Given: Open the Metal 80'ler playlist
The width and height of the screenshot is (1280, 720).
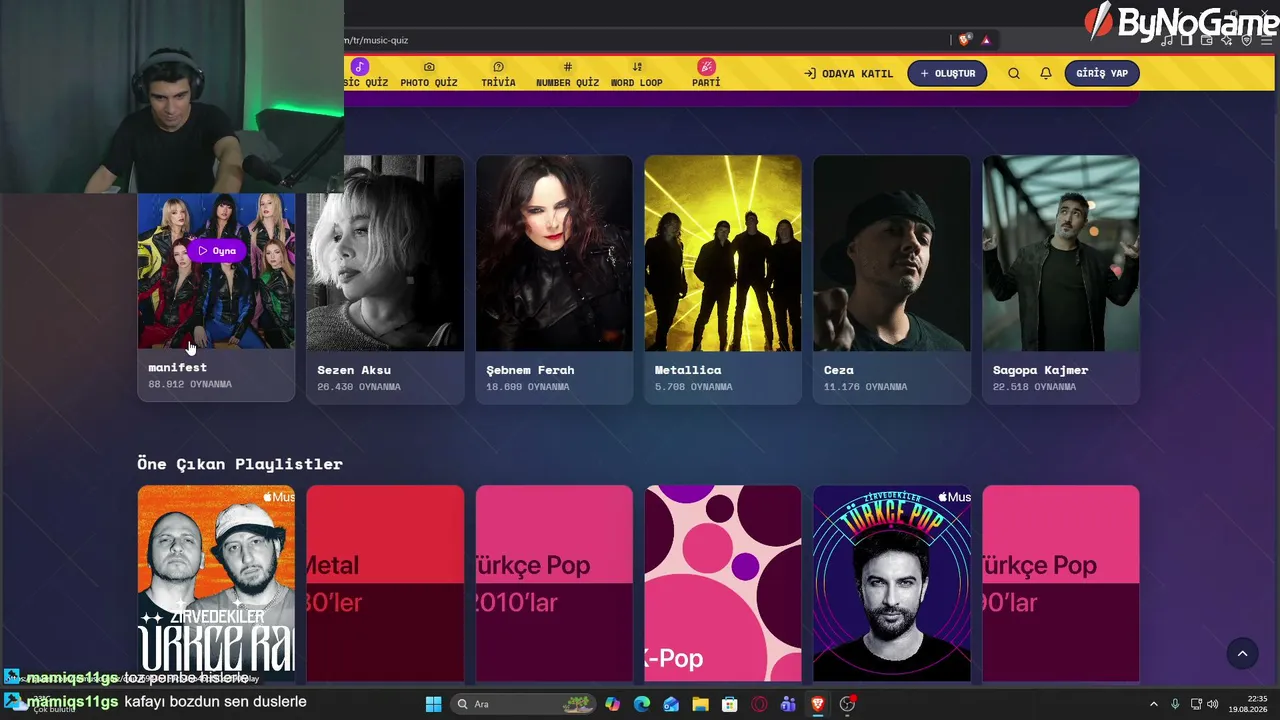Looking at the screenshot, I should 385,583.
